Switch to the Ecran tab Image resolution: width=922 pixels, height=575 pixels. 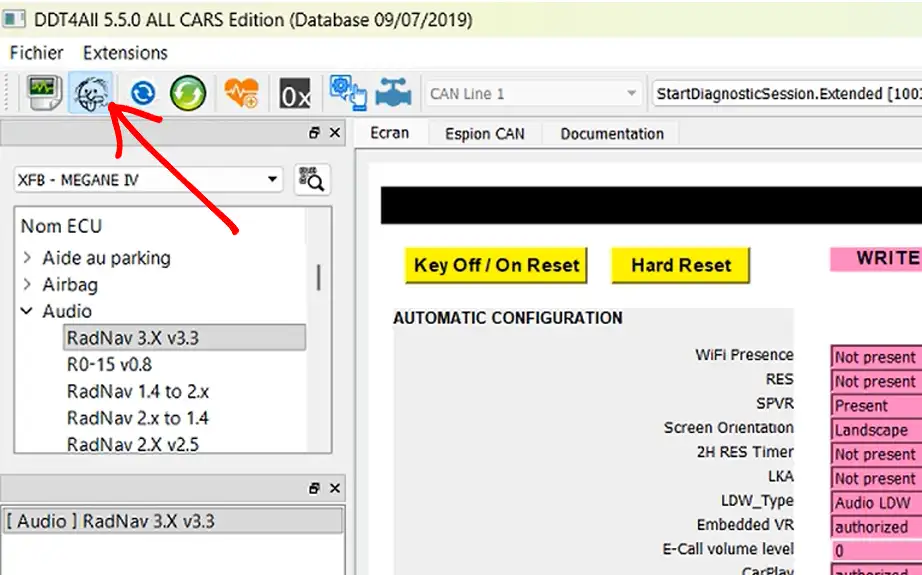tap(390, 133)
